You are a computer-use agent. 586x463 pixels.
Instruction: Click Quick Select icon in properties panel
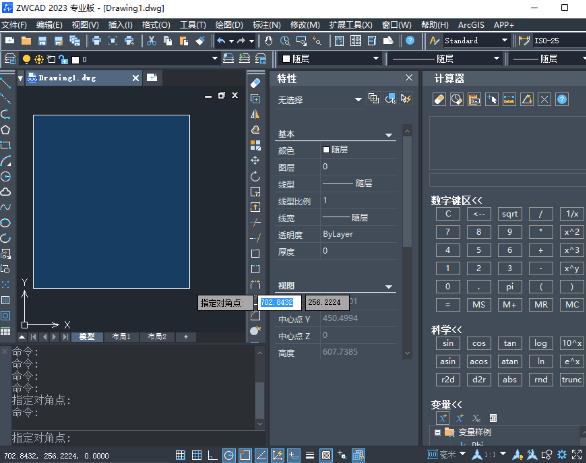406,99
